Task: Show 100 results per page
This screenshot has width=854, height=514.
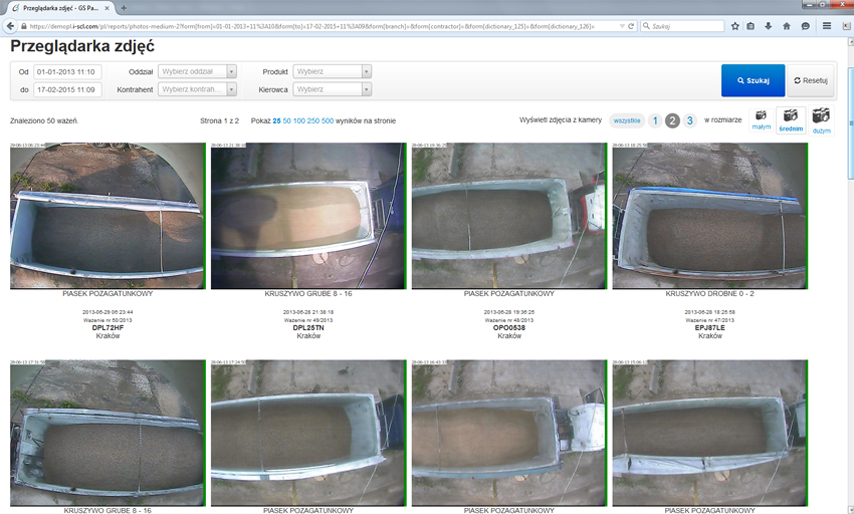Action: tap(299, 120)
